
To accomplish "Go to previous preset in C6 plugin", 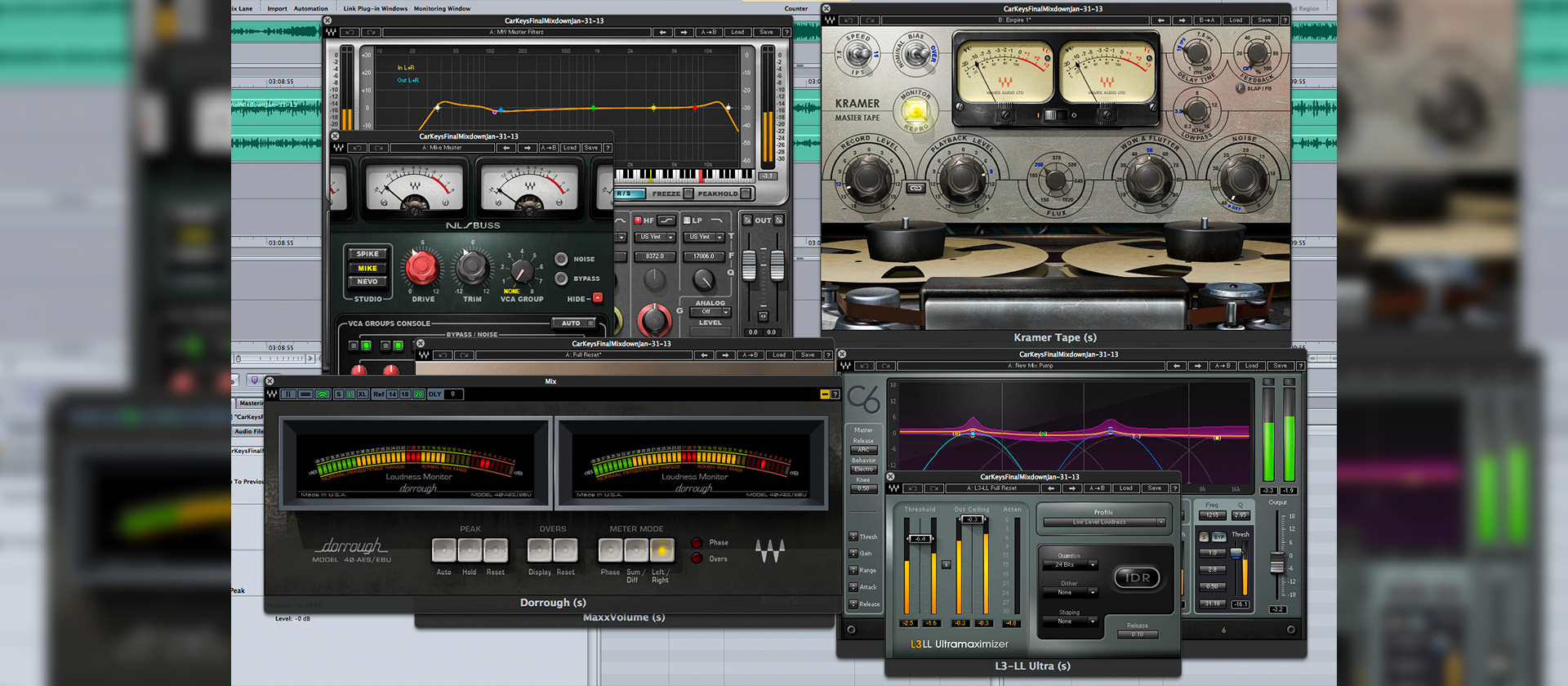I will 1177,366.
